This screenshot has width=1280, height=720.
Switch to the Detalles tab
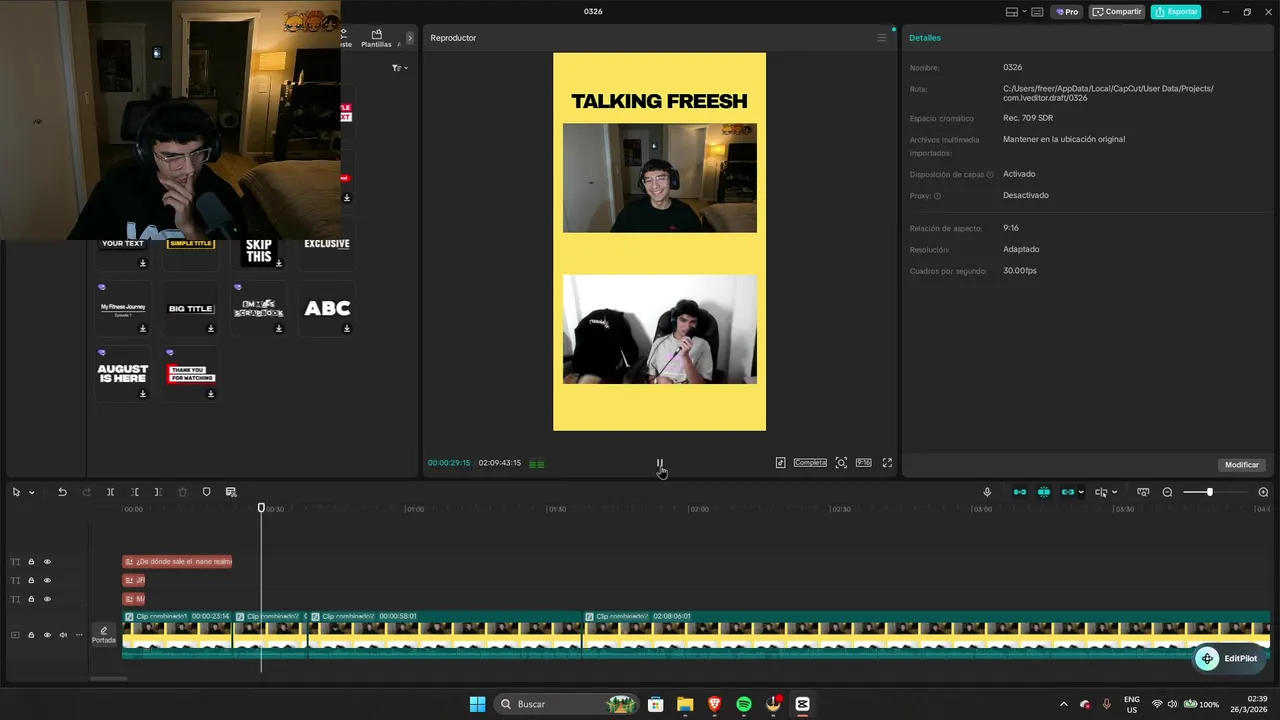tap(925, 38)
